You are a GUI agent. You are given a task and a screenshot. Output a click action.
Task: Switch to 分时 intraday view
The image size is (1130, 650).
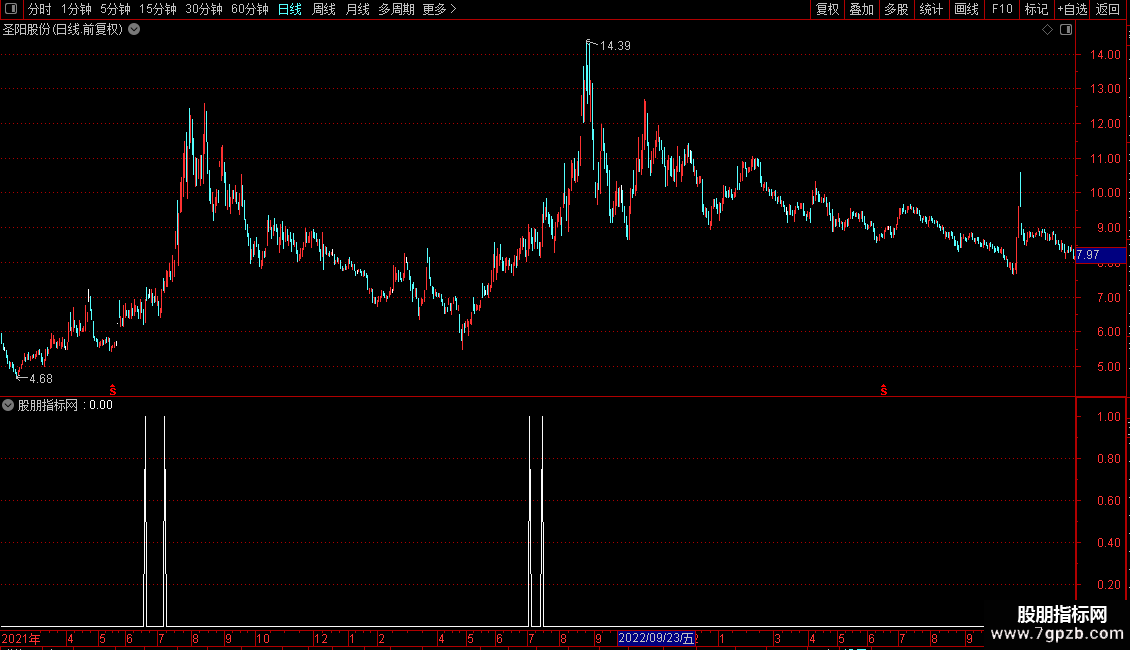pos(40,9)
